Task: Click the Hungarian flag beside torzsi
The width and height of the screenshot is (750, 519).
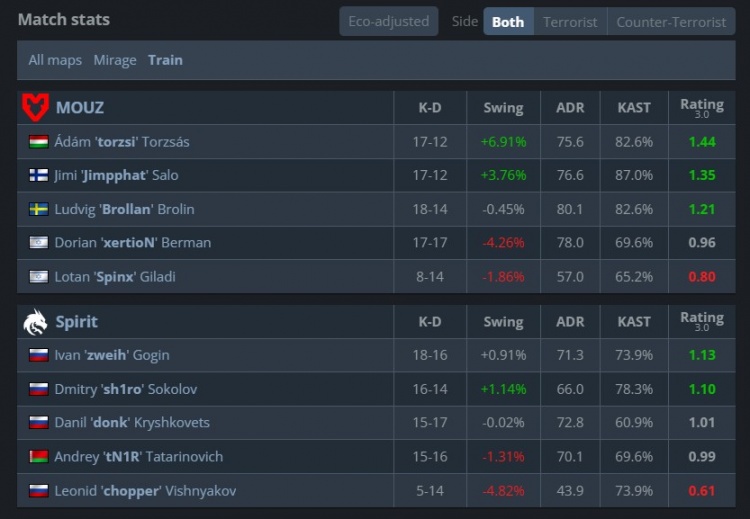Action: 38,142
